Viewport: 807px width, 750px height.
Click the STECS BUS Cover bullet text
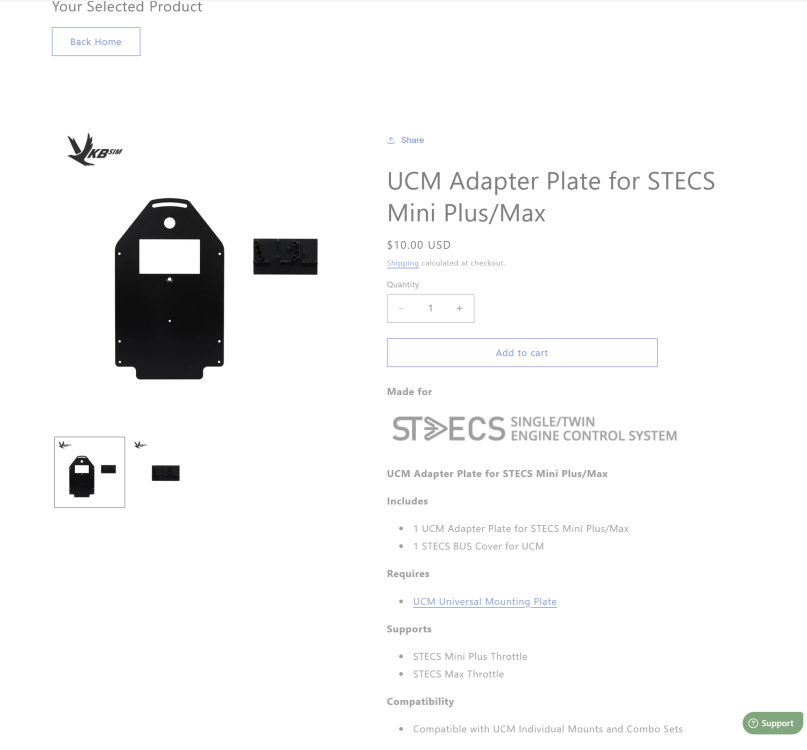[478, 546]
